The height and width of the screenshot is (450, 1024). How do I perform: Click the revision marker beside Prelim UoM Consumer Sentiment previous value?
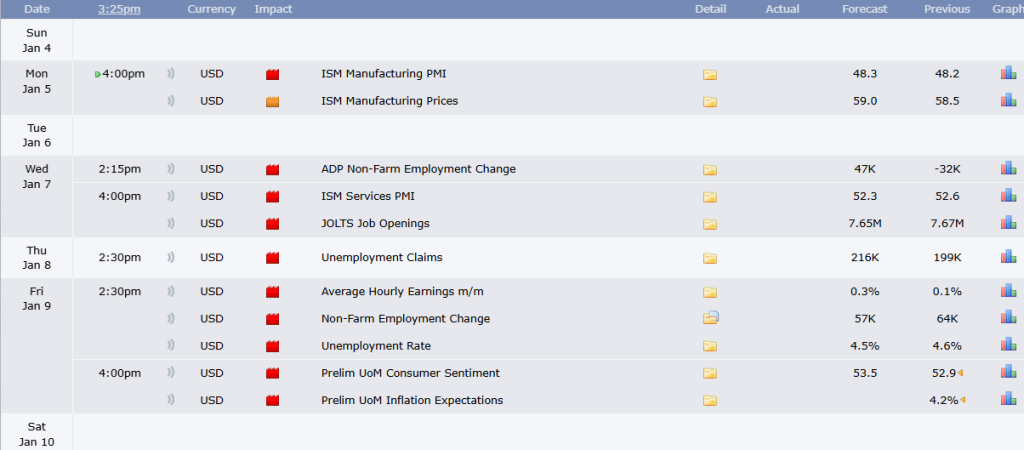coord(961,373)
